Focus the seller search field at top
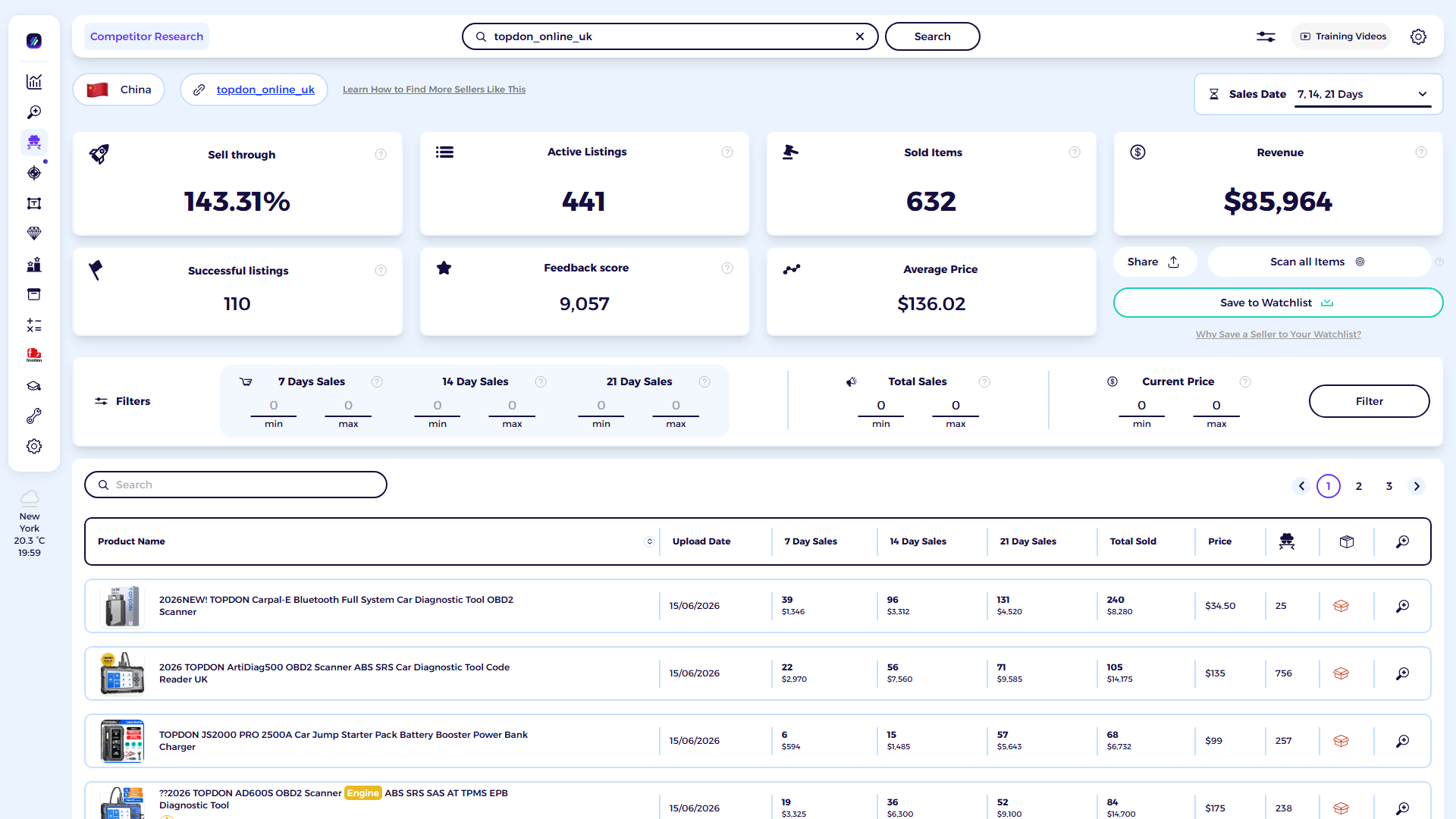1456x819 pixels. (670, 36)
